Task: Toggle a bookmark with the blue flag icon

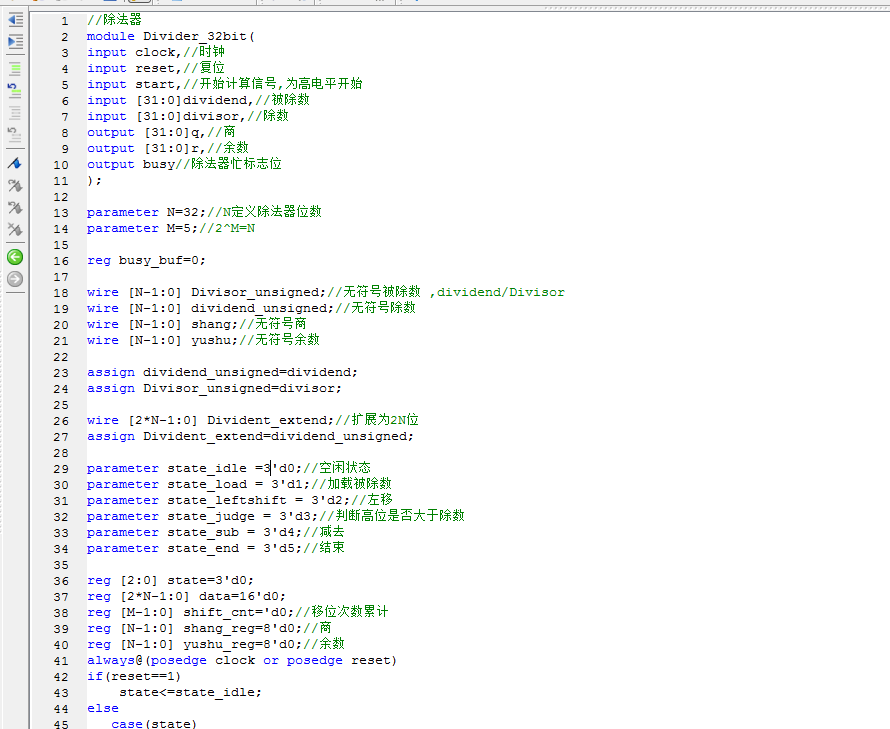Action: pyautogui.click(x=15, y=163)
